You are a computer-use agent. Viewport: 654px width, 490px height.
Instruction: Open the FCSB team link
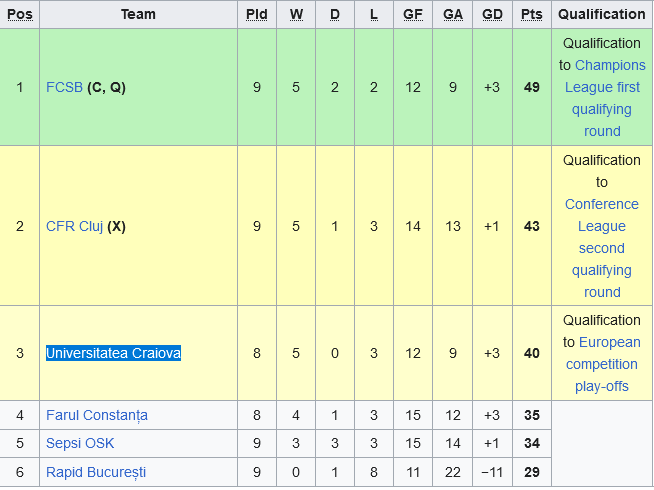tap(64, 87)
